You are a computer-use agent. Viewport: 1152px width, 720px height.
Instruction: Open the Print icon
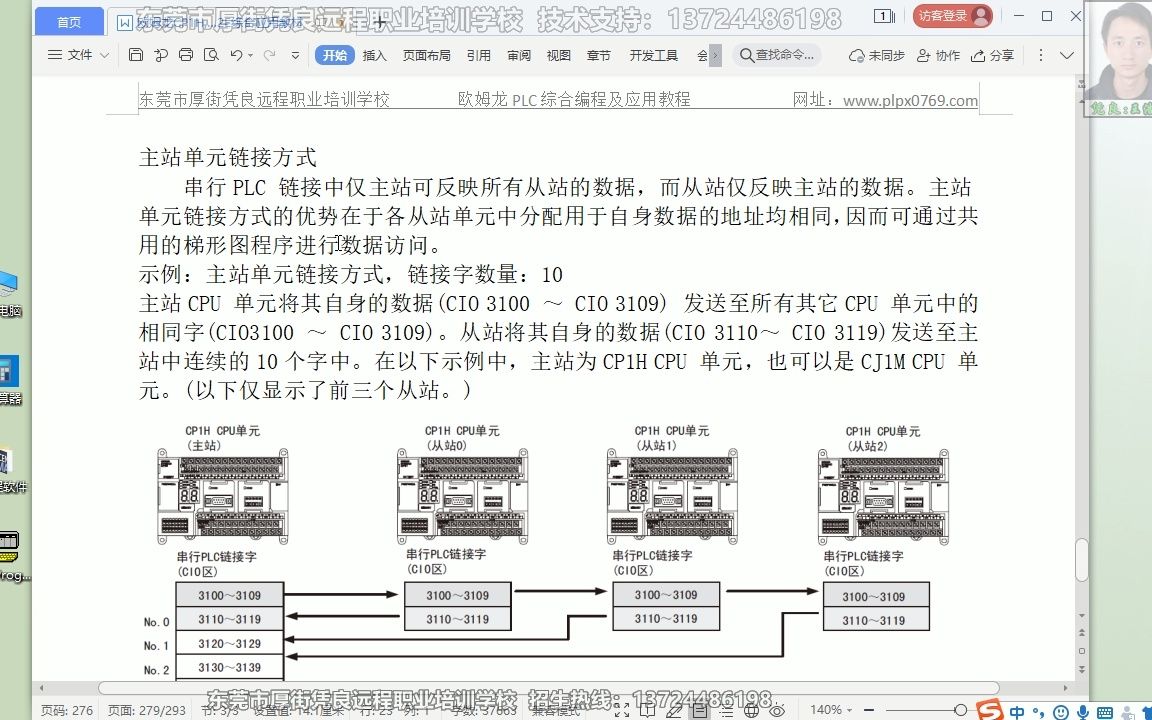(x=185, y=55)
